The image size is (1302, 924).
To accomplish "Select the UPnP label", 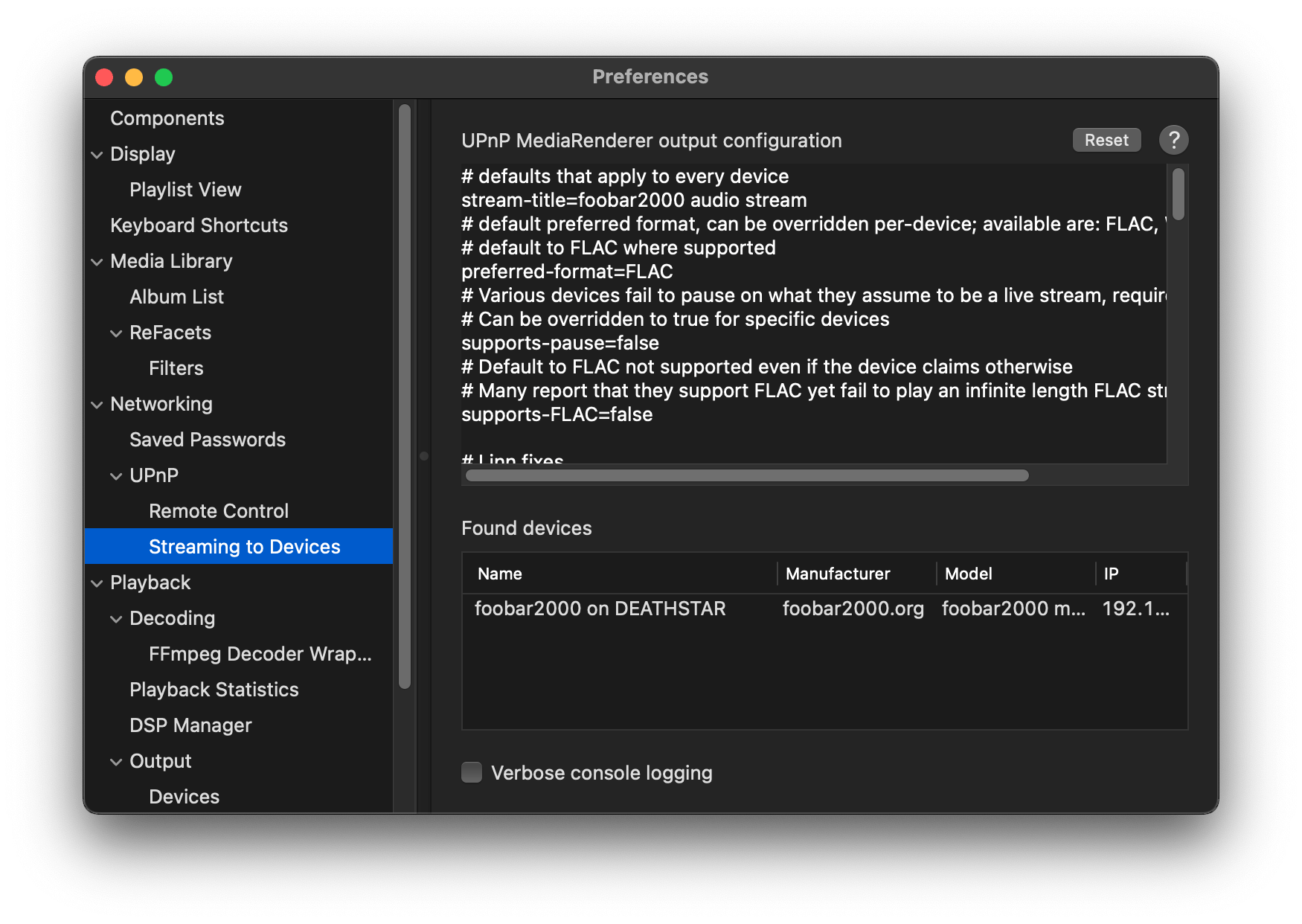I will 154,475.
